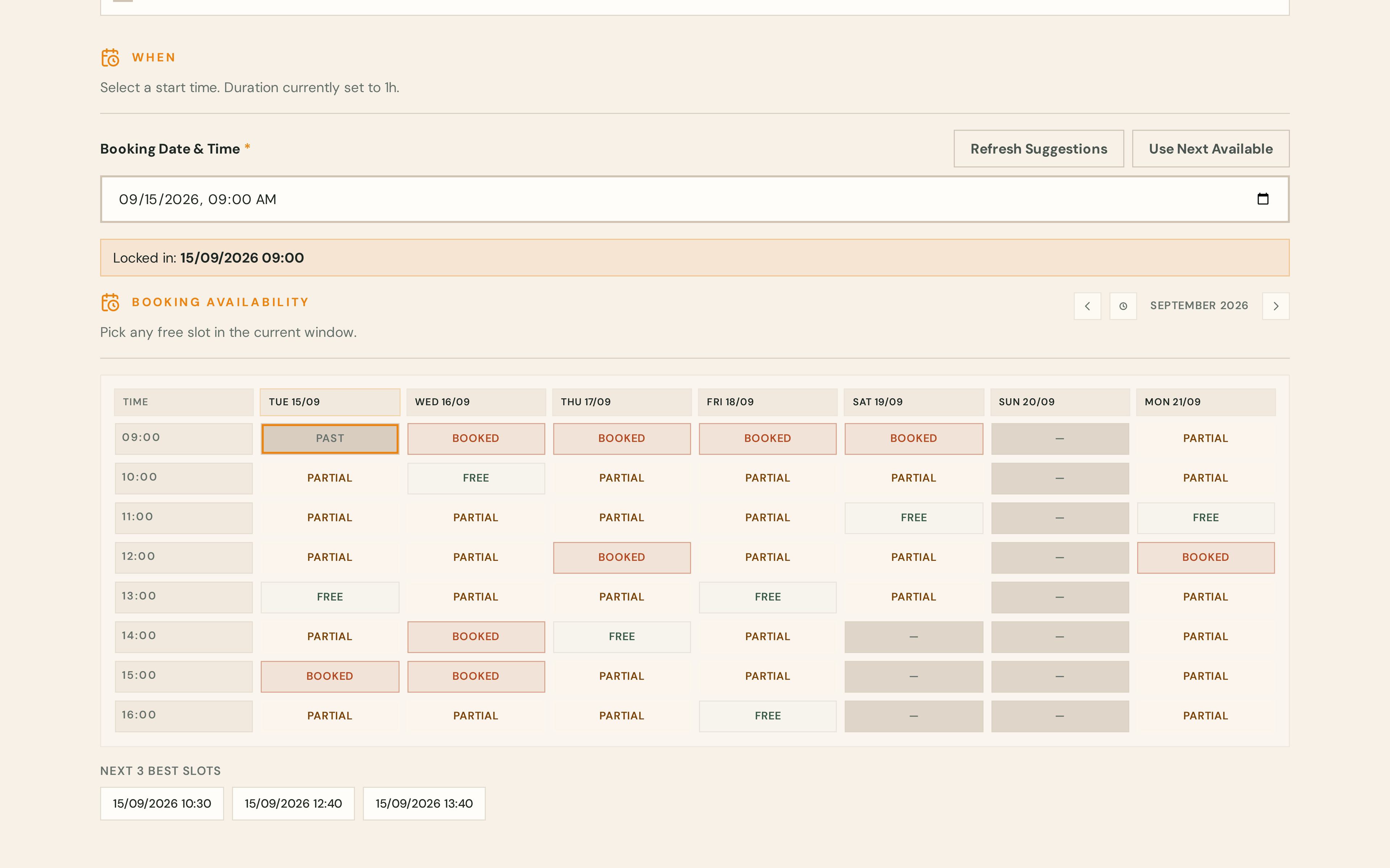The height and width of the screenshot is (868, 1390).
Task: Click the 12:00 time row label
Action: (184, 558)
